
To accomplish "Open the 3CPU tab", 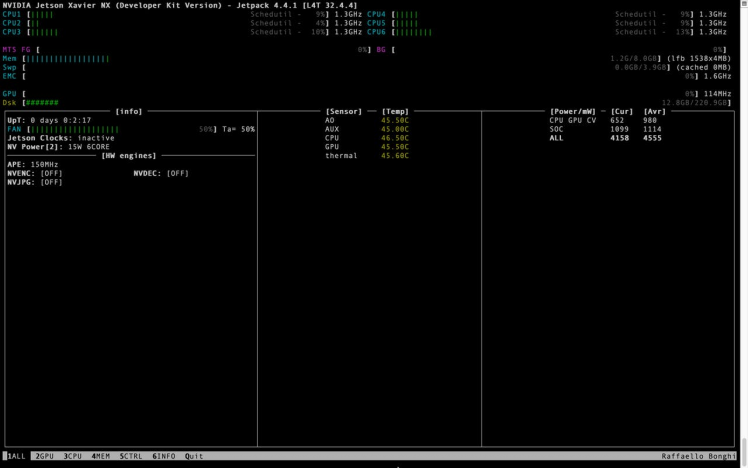I will point(73,456).
